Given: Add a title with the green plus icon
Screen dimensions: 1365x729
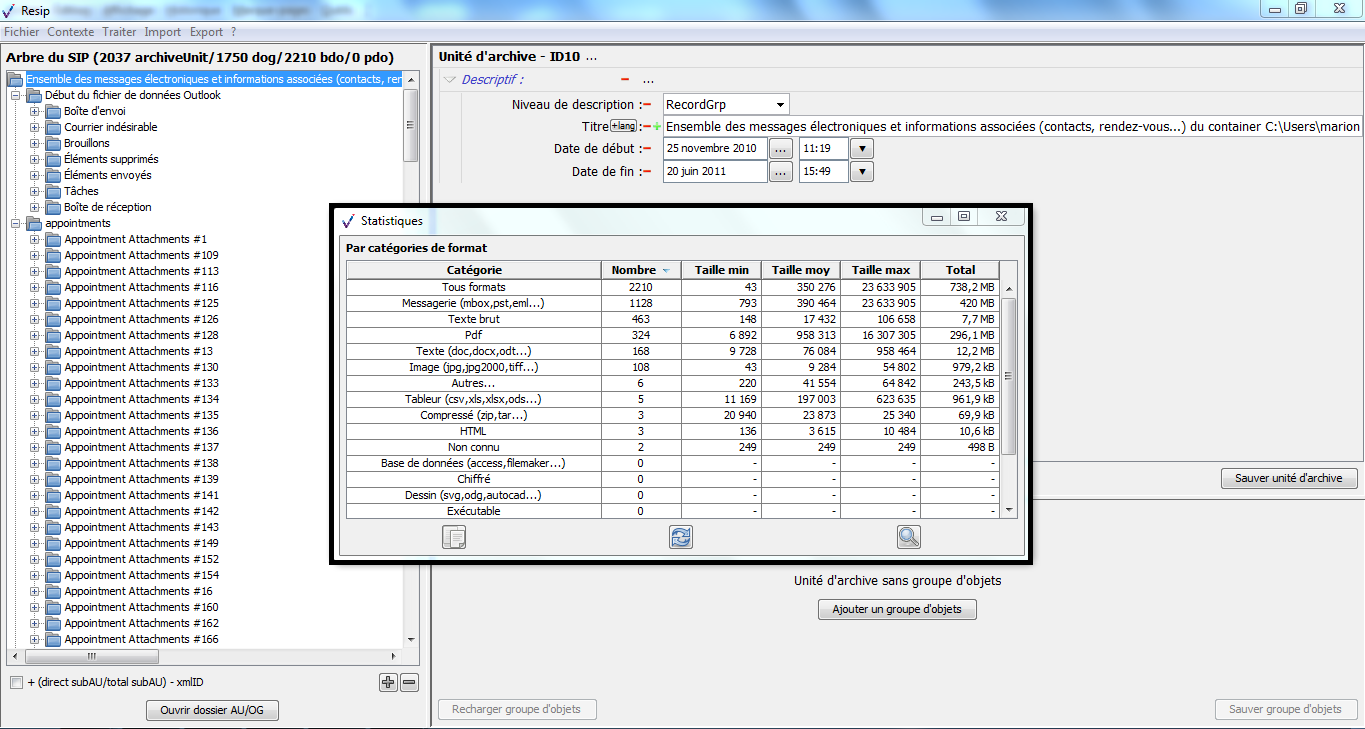Looking at the screenshot, I should [x=657, y=127].
